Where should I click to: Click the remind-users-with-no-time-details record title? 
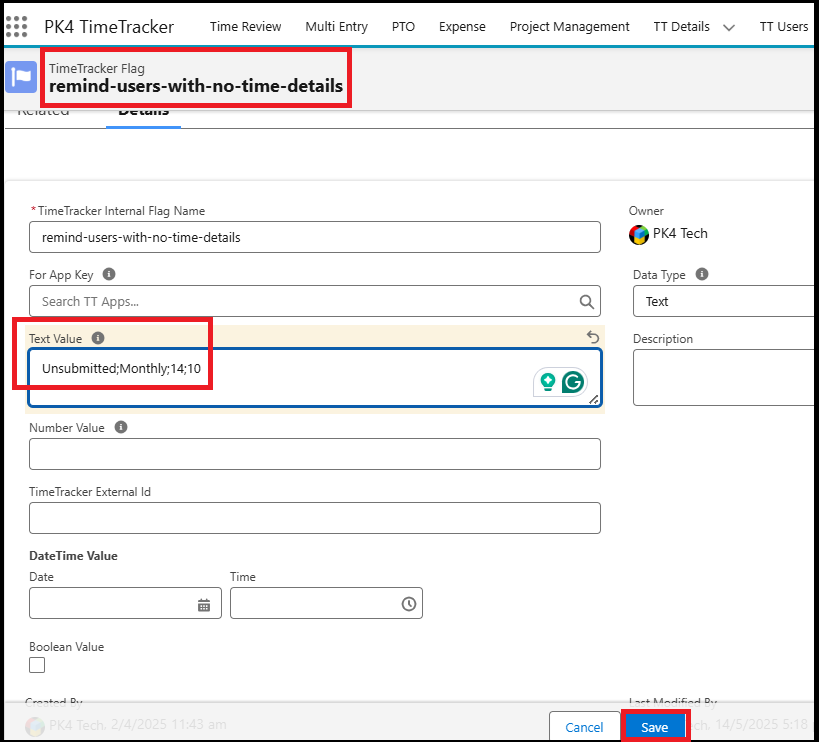(196, 86)
